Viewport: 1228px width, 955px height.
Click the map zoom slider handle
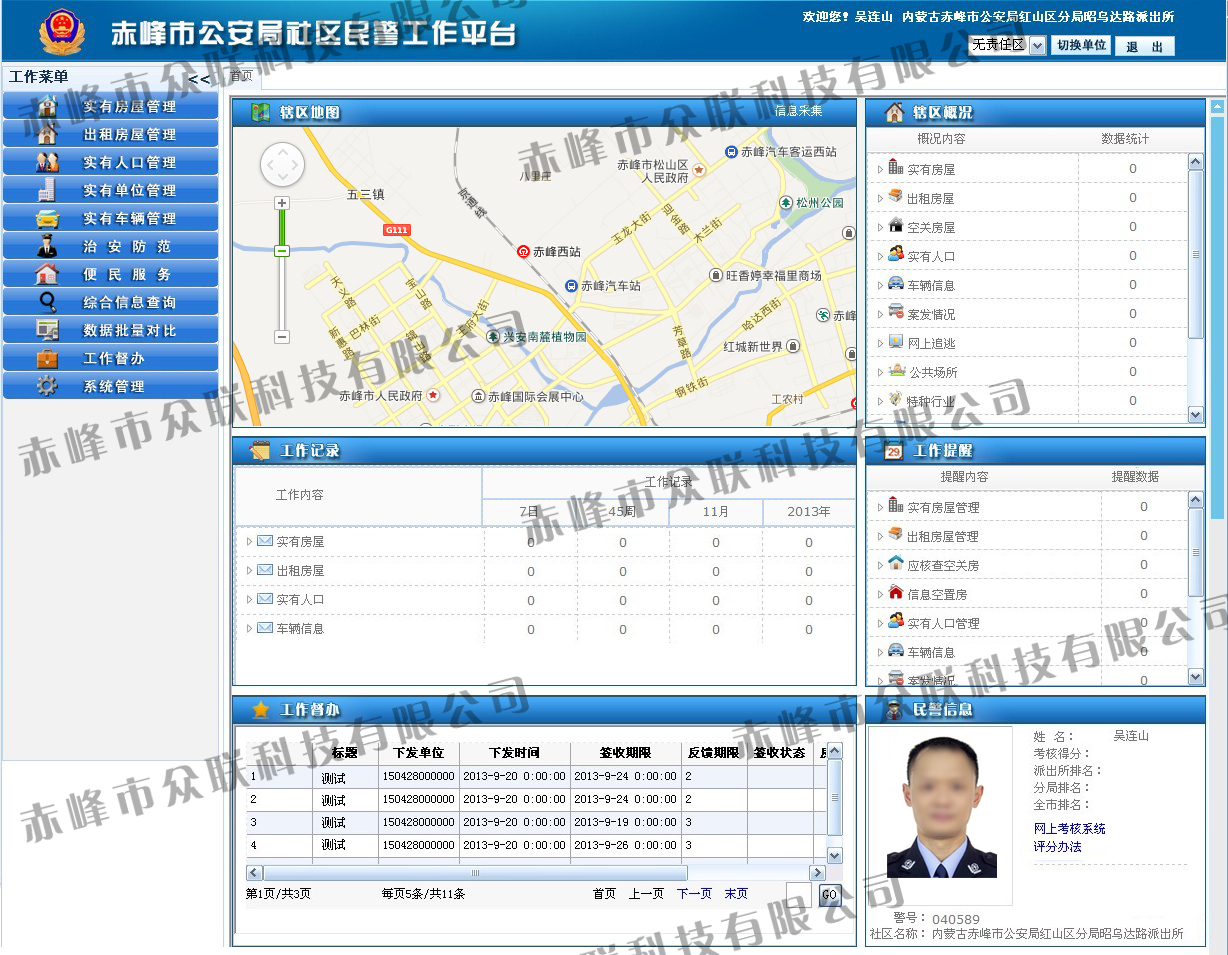(x=282, y=250)
